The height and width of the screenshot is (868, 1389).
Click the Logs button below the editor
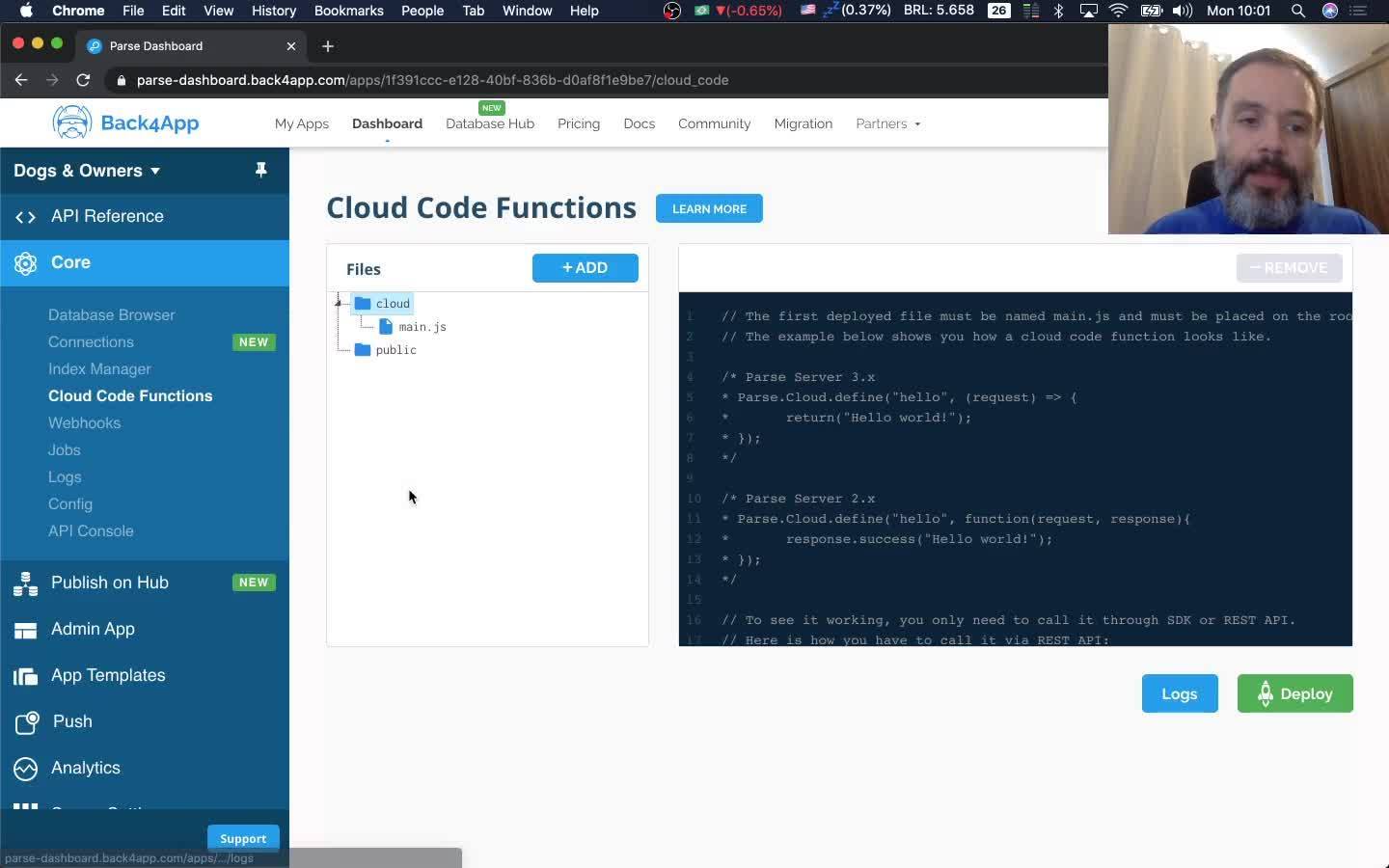[1180, 693]
